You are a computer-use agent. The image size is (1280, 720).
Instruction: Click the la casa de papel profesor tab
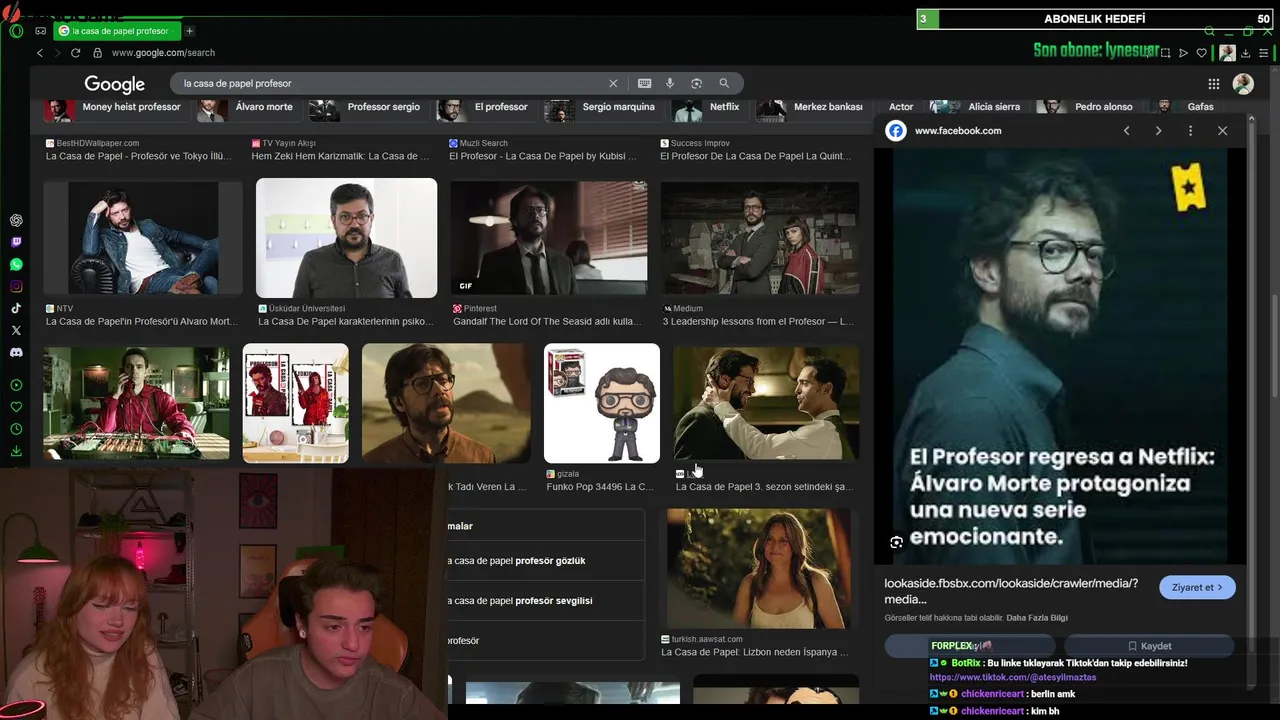tap(115, 31)
